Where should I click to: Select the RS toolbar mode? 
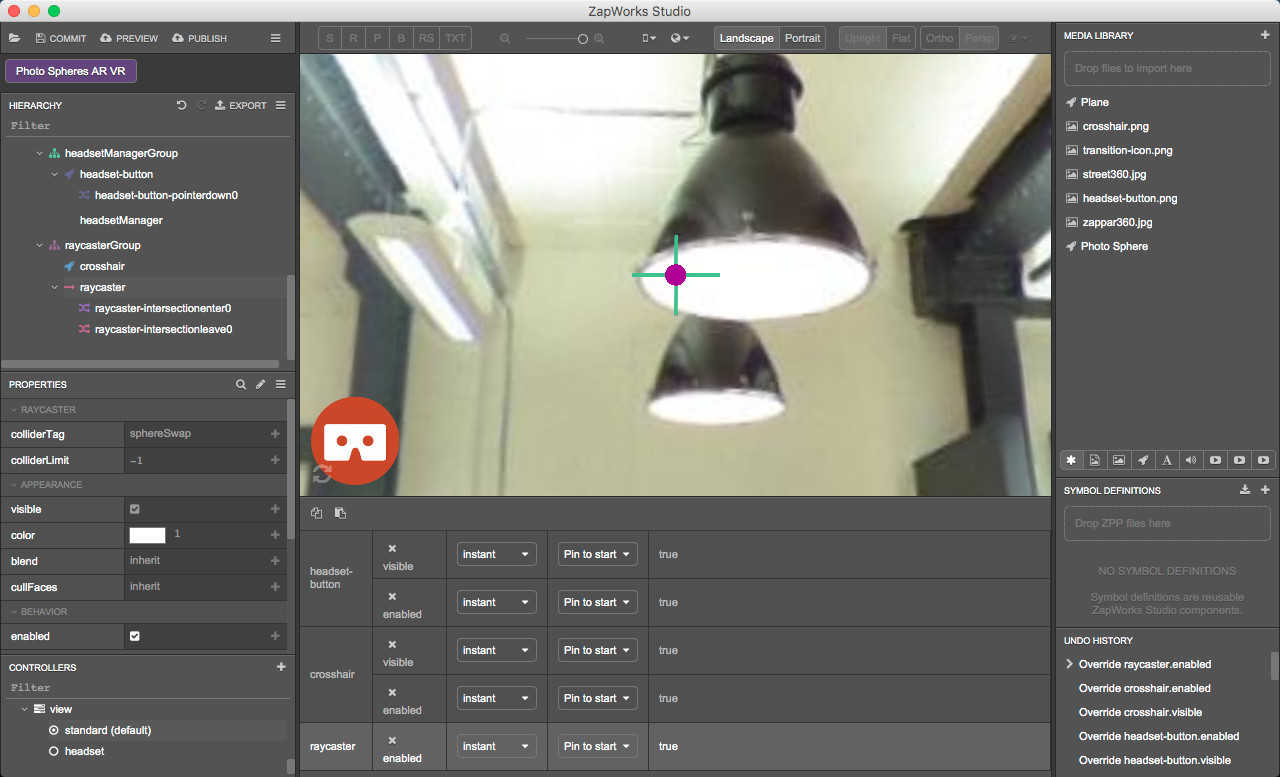point(426,38)
